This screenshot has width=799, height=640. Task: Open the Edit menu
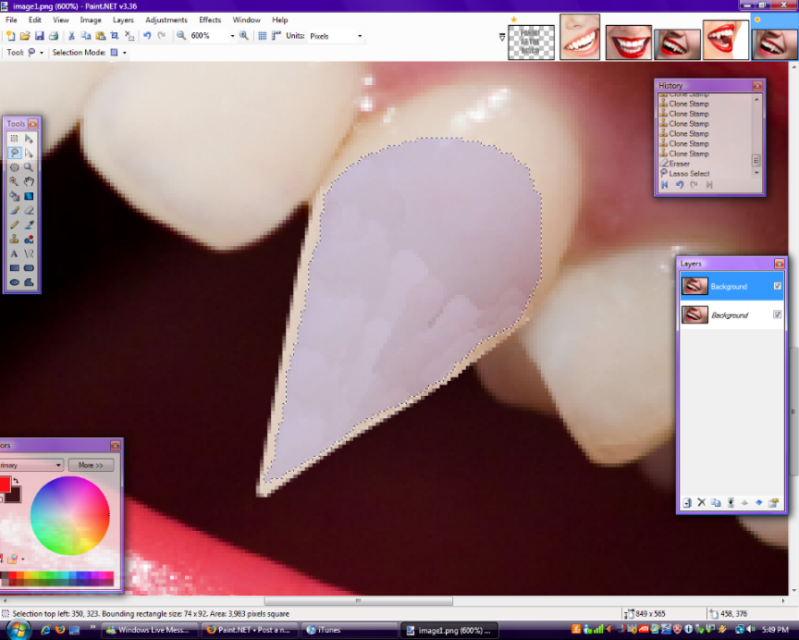[35, 20]
